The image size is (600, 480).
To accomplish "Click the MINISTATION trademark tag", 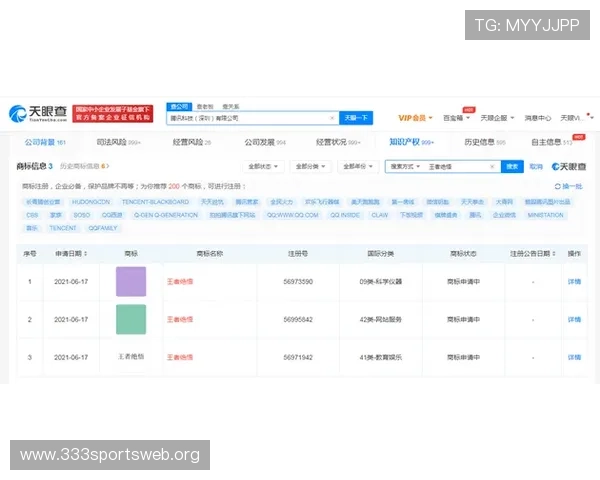I will coord(545,215).
